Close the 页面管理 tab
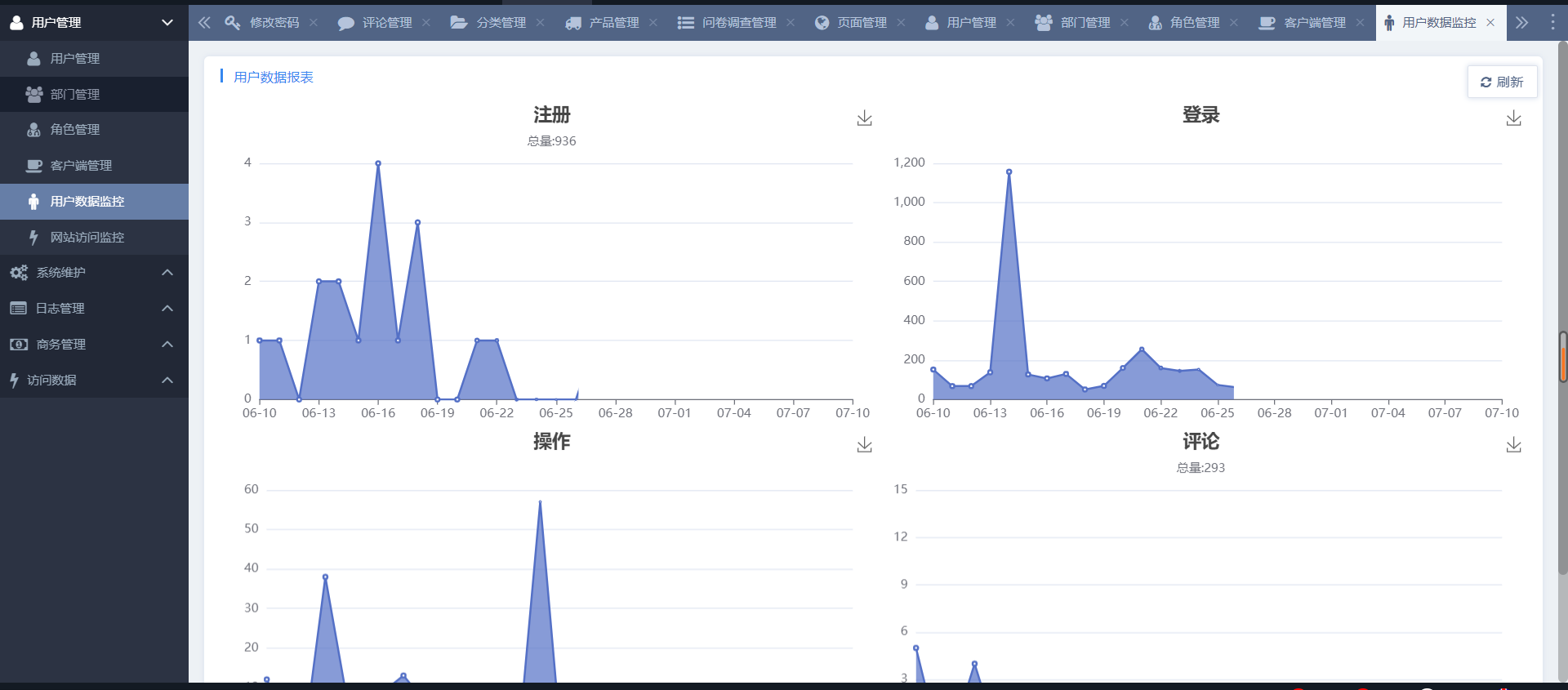This screenshot has width=1568, height=690. (x=901, y=23)
